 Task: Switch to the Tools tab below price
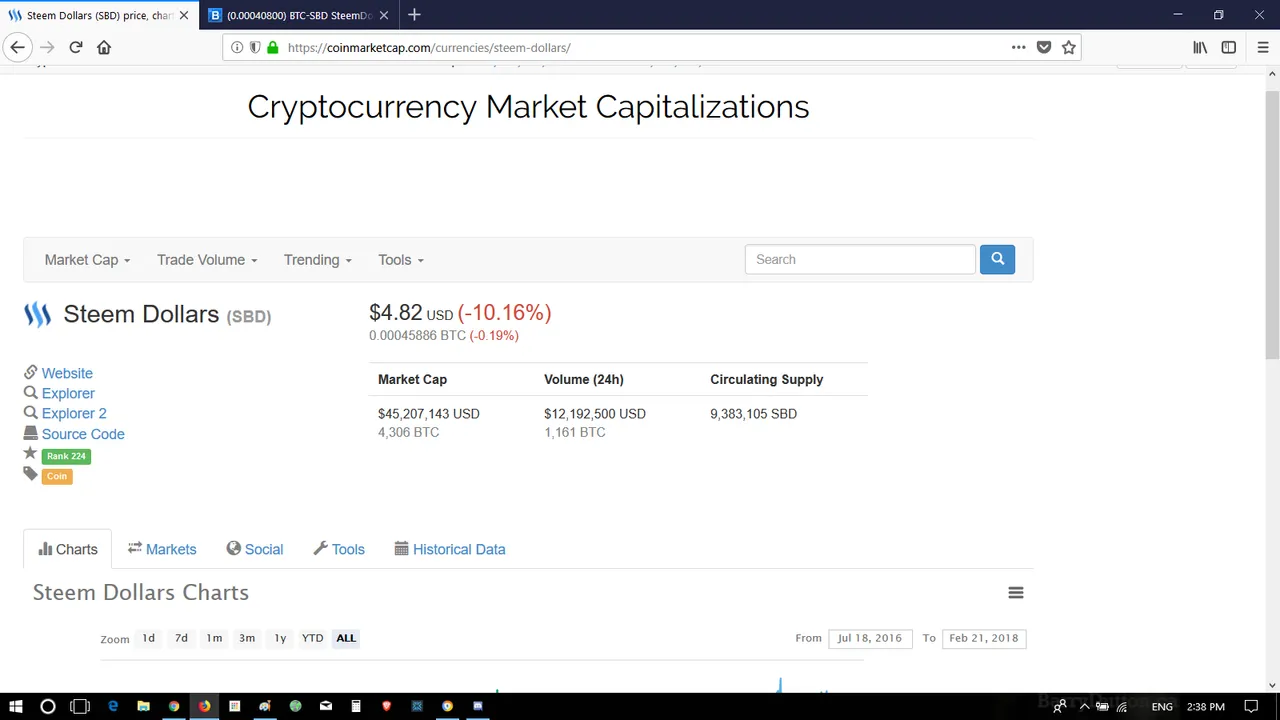(x=339, y=549)
